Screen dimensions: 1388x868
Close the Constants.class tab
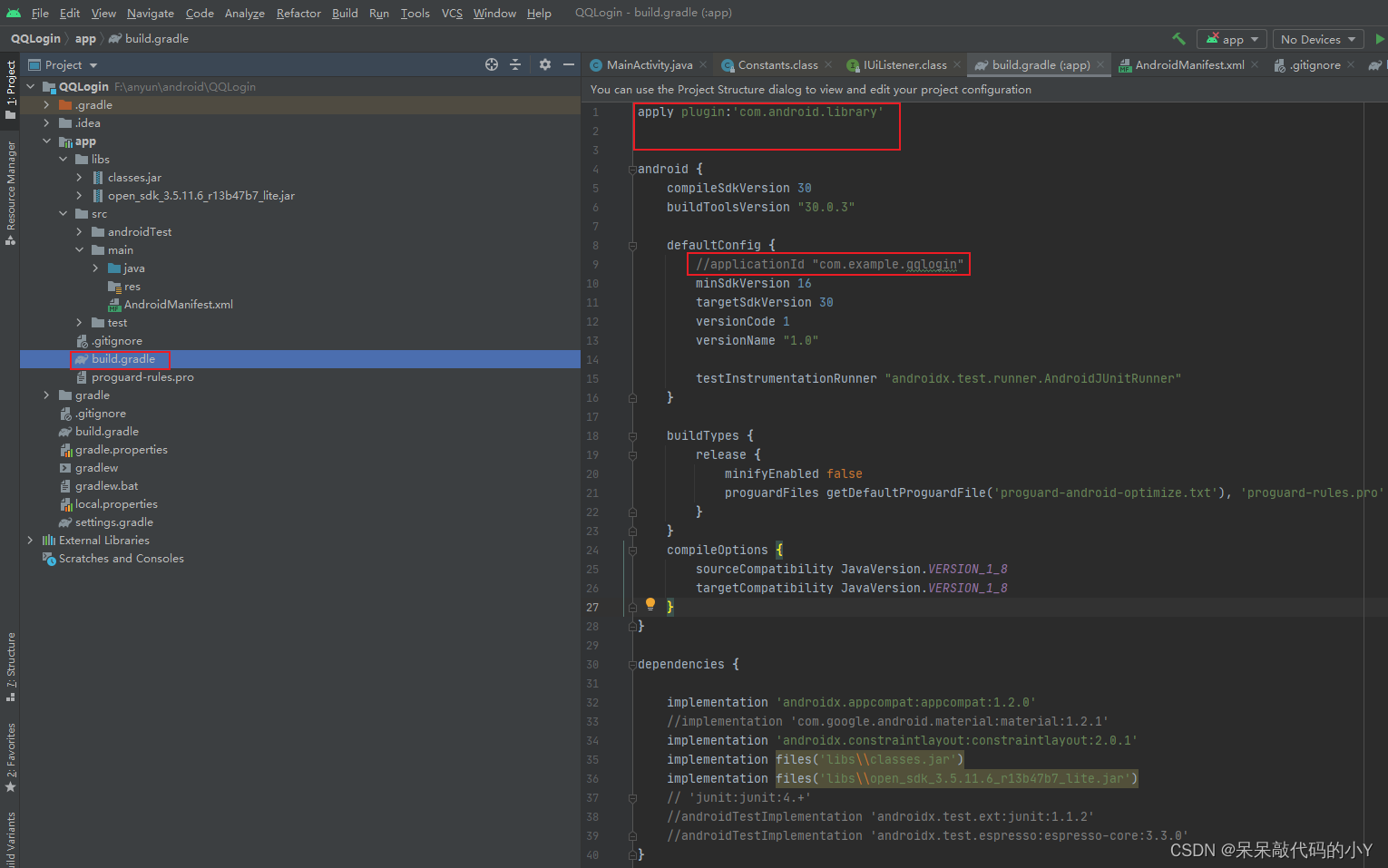(x=828, y=64)
